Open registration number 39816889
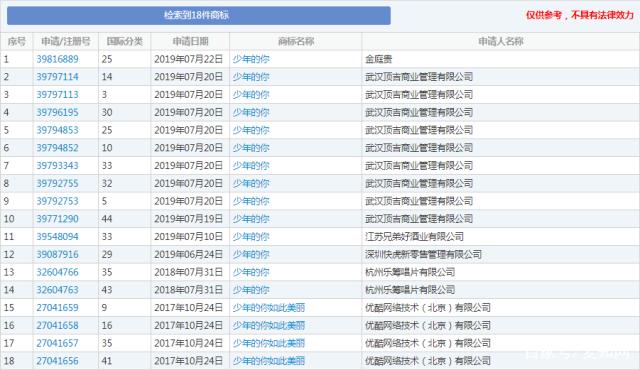The width and height of the screenshot is (640, 370). [57, 59]
